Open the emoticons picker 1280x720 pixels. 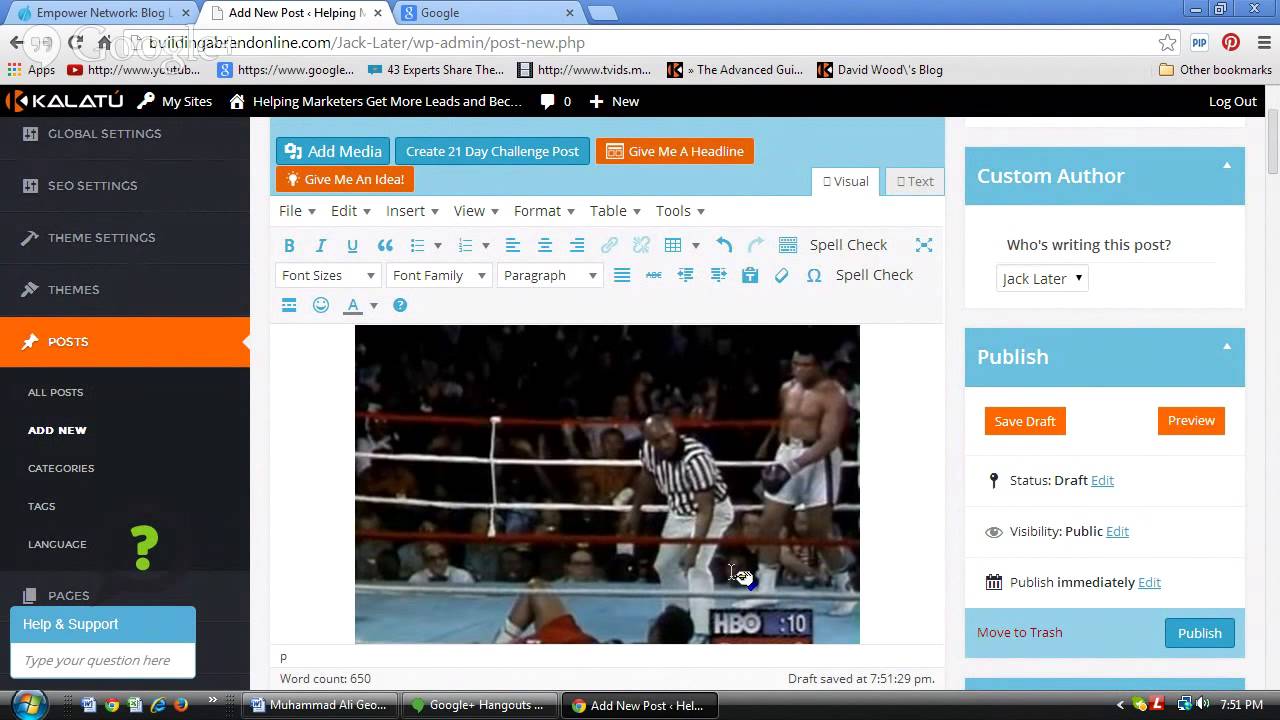pyautogui.click(x=321, y=305)
